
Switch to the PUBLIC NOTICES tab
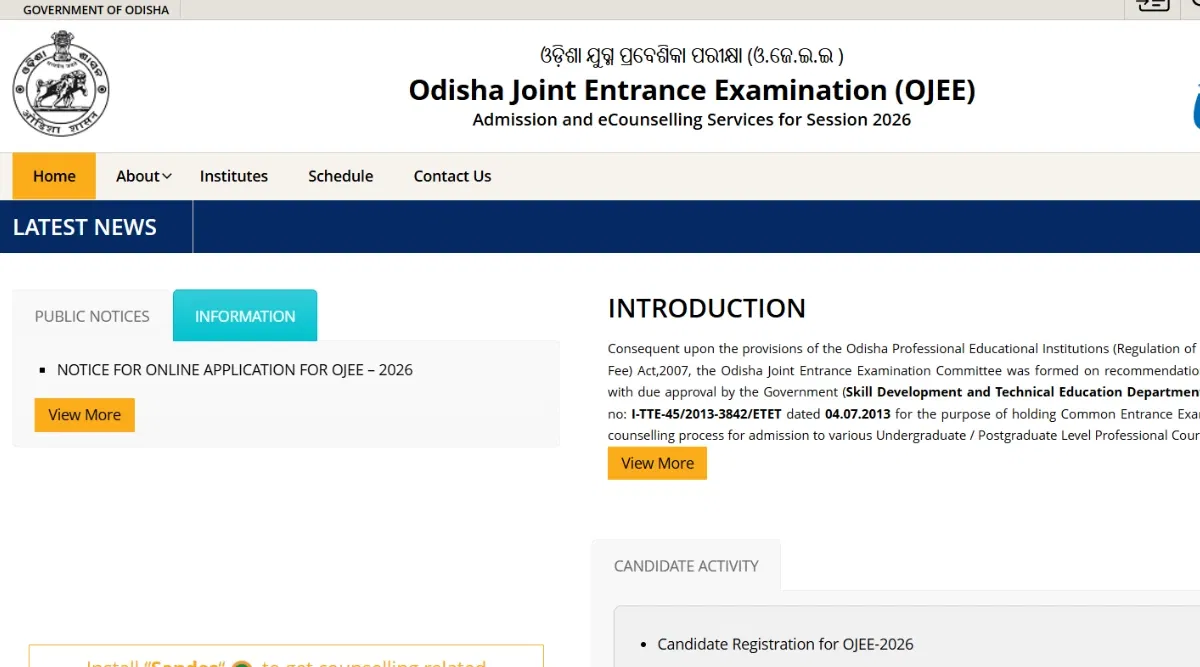coord(91,316)
